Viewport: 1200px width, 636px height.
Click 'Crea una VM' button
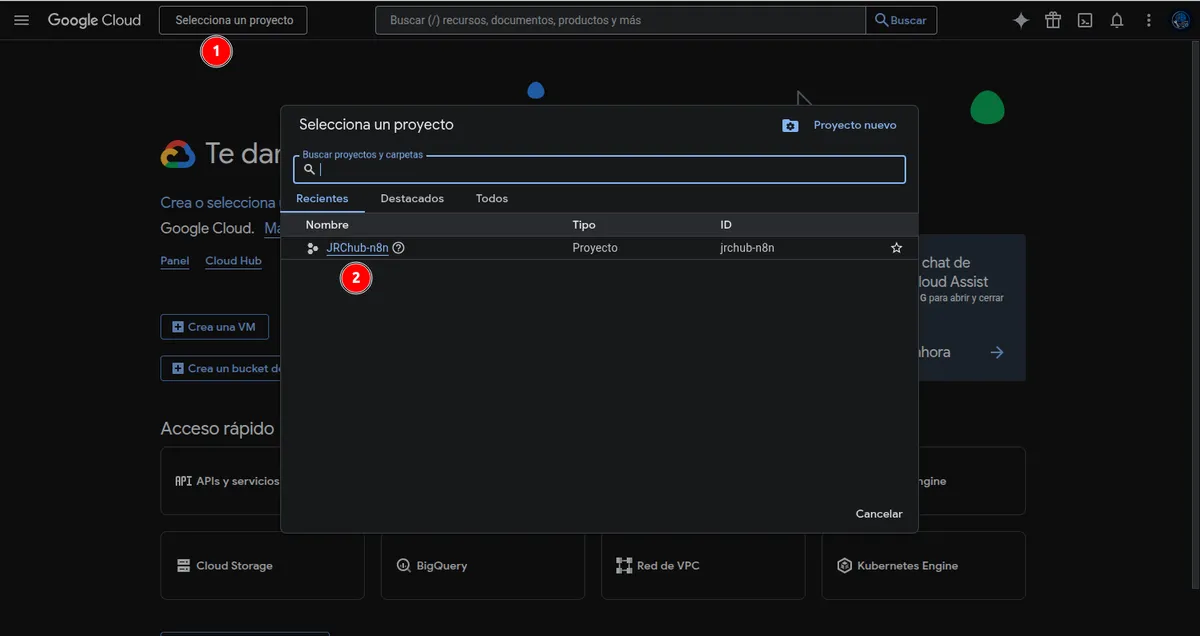214,327
